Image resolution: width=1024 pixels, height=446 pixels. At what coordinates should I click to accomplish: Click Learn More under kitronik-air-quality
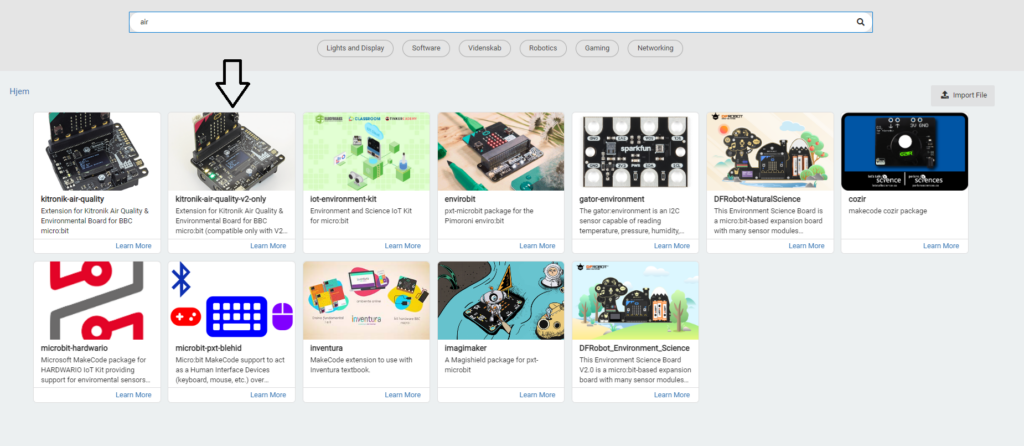133,246
